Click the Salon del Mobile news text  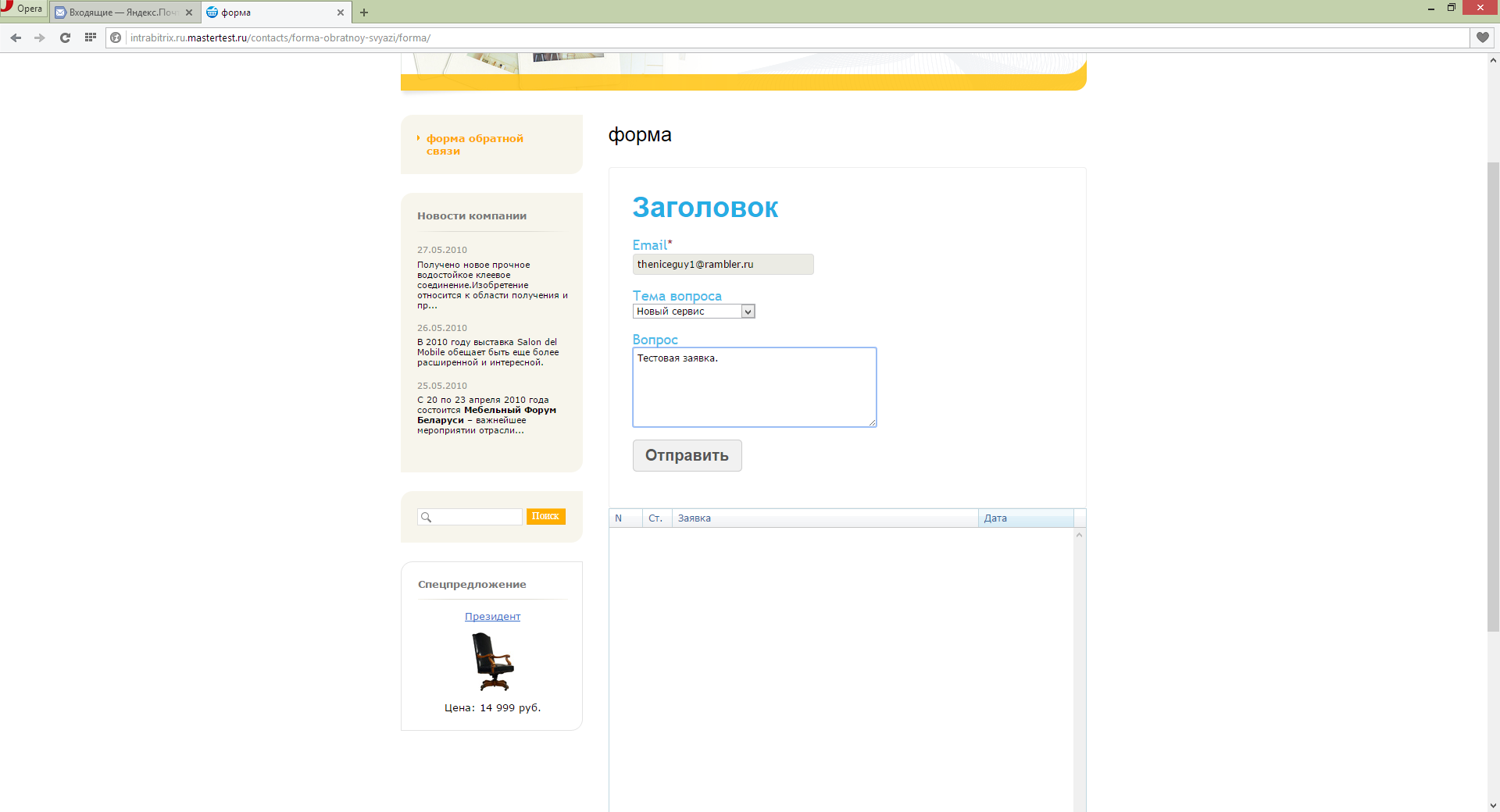click(488, 352)
